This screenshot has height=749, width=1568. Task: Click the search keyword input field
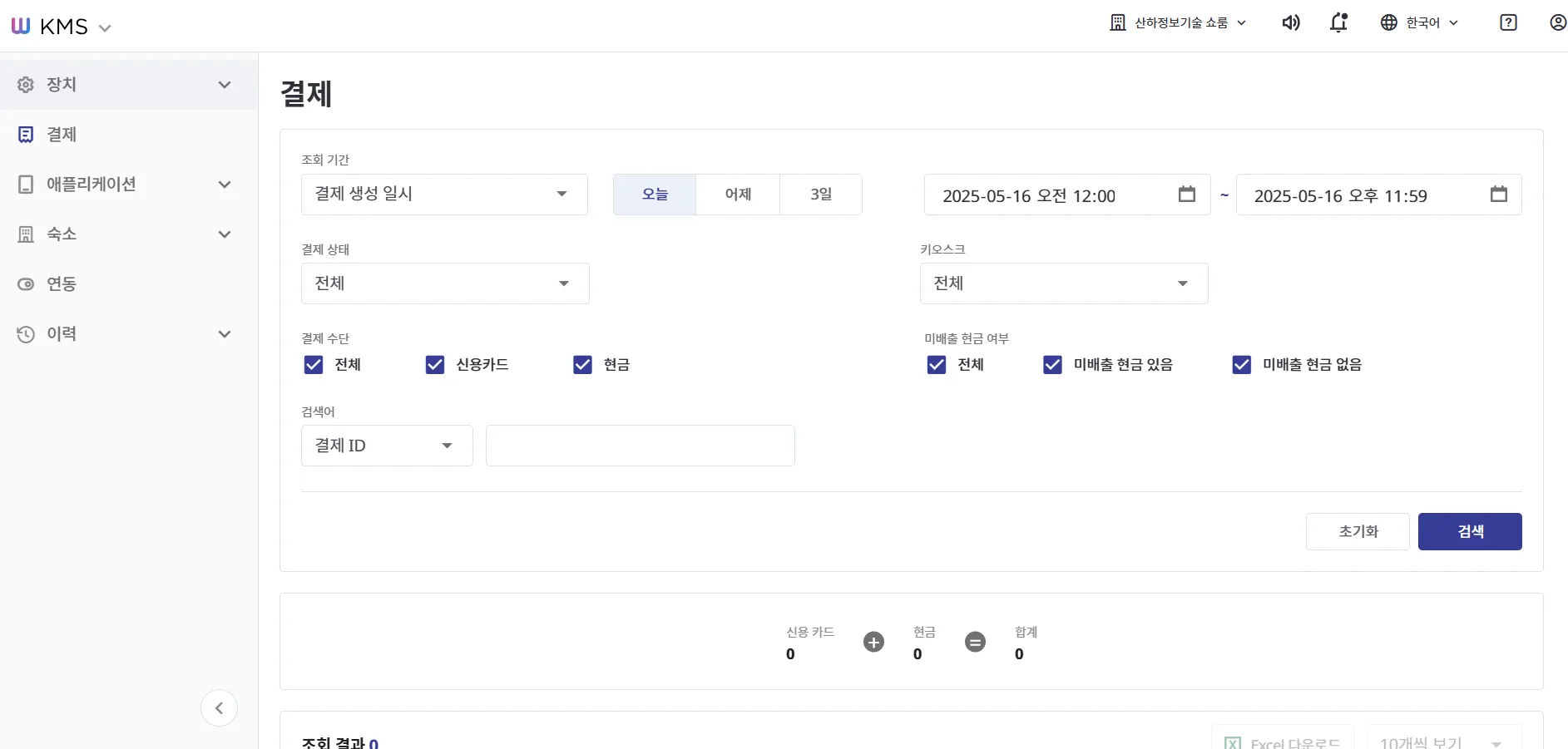[x=641, y=446]
